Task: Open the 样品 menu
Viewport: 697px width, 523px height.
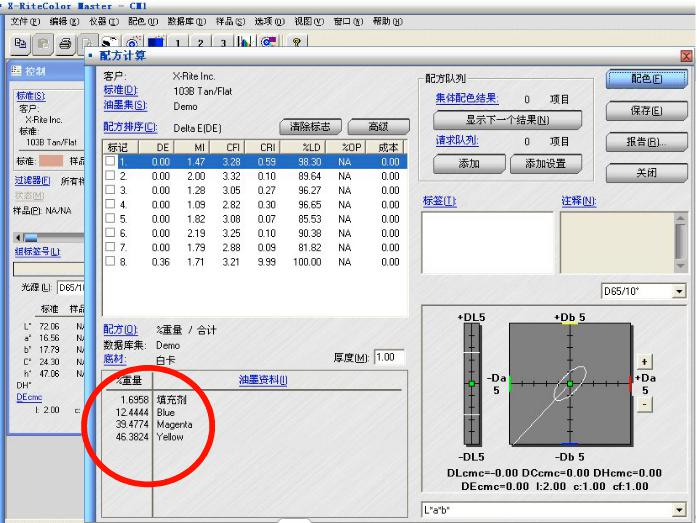Action: (x=230, y=21)
